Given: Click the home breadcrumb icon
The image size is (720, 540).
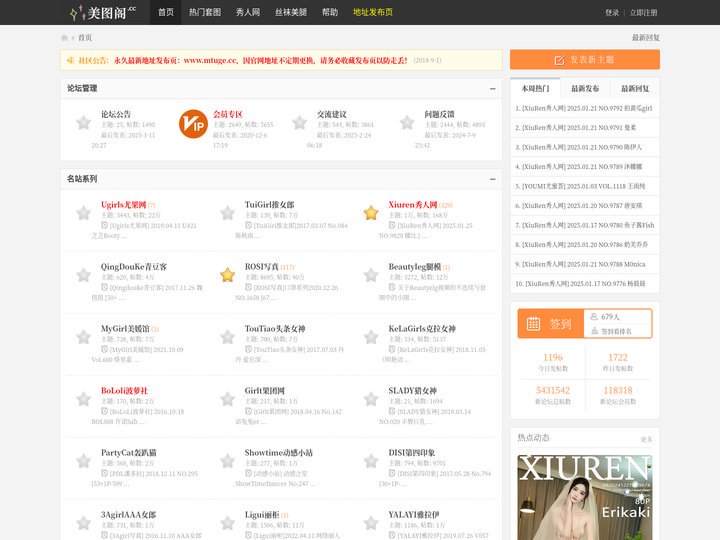Looking at the screenshot, I should pos(65,38).
